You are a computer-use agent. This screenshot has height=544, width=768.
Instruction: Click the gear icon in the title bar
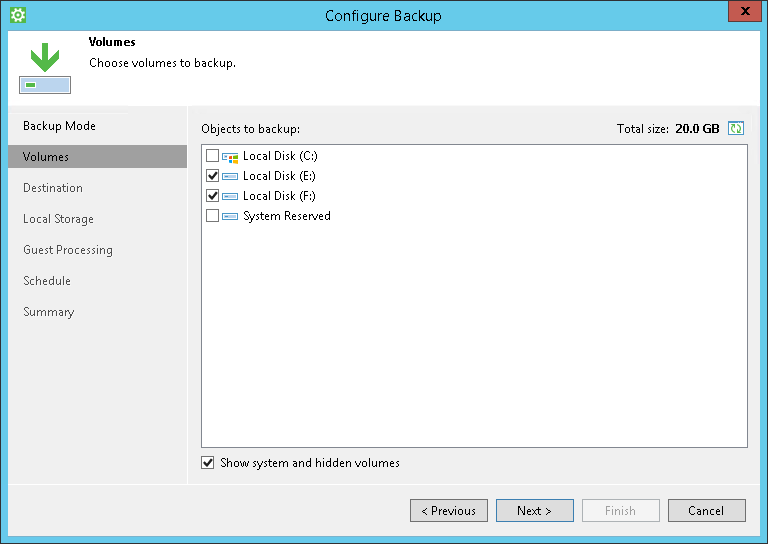pyautogui.click(x=17, y=15)
